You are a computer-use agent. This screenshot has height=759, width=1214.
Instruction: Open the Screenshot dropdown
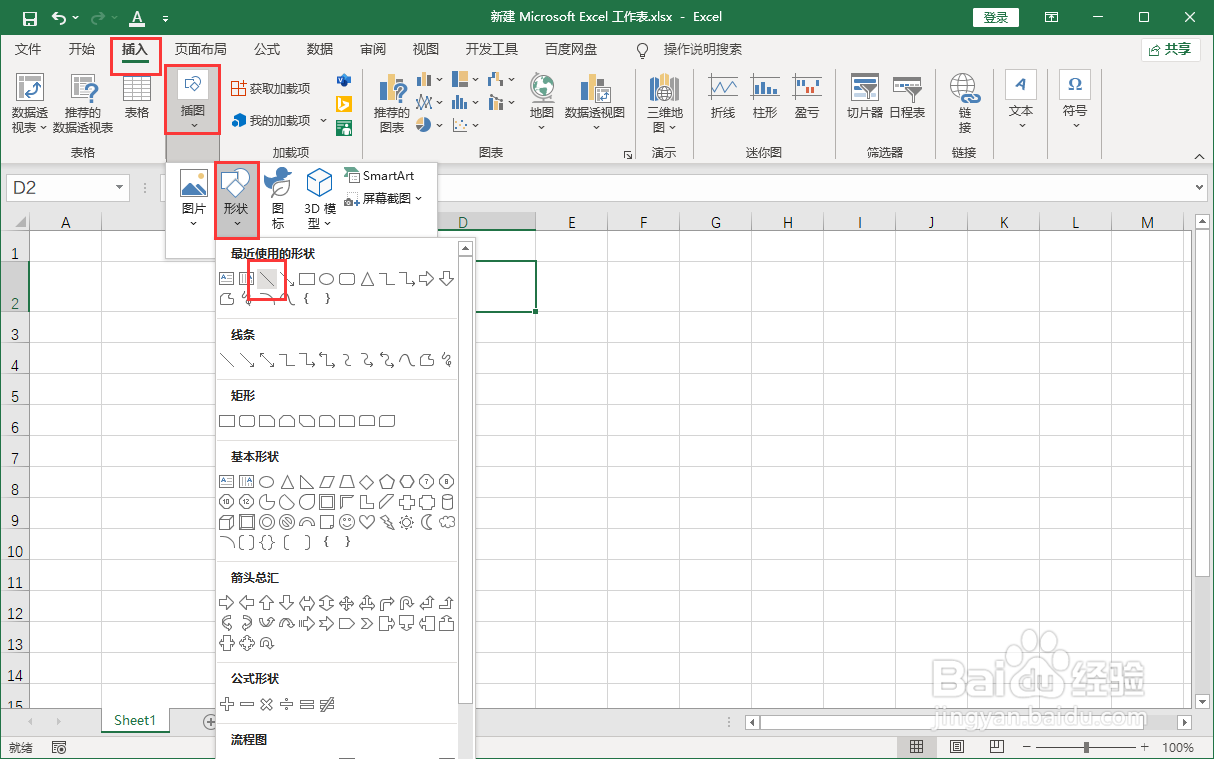point(383,199)
